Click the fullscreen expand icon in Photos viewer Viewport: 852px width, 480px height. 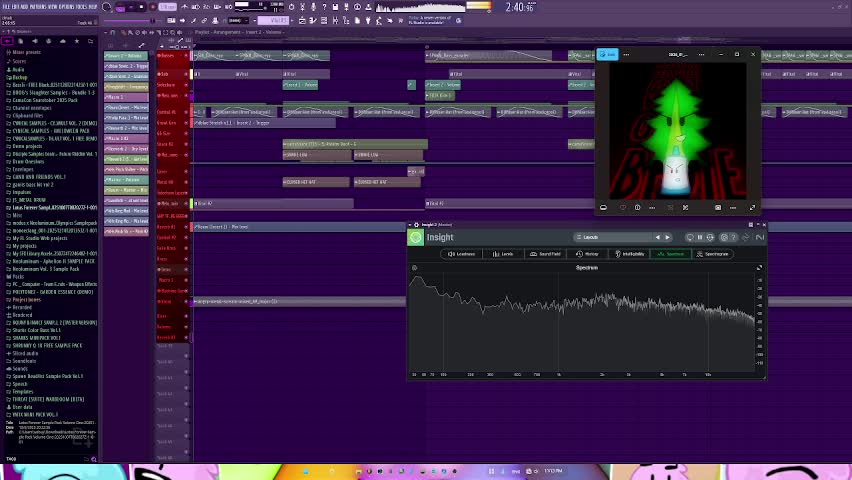tap(753, 208)
